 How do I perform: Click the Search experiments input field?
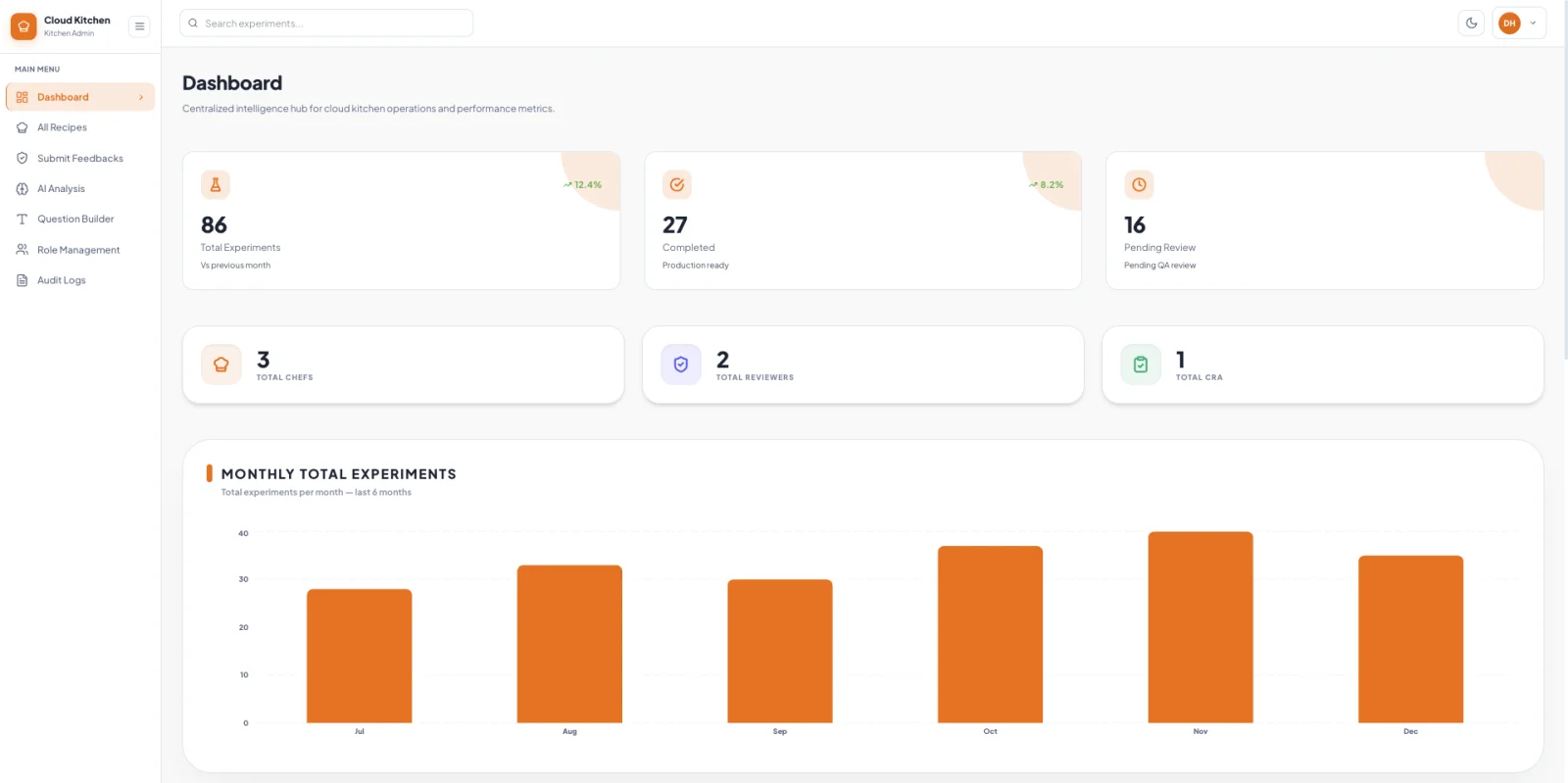point(326,24)
